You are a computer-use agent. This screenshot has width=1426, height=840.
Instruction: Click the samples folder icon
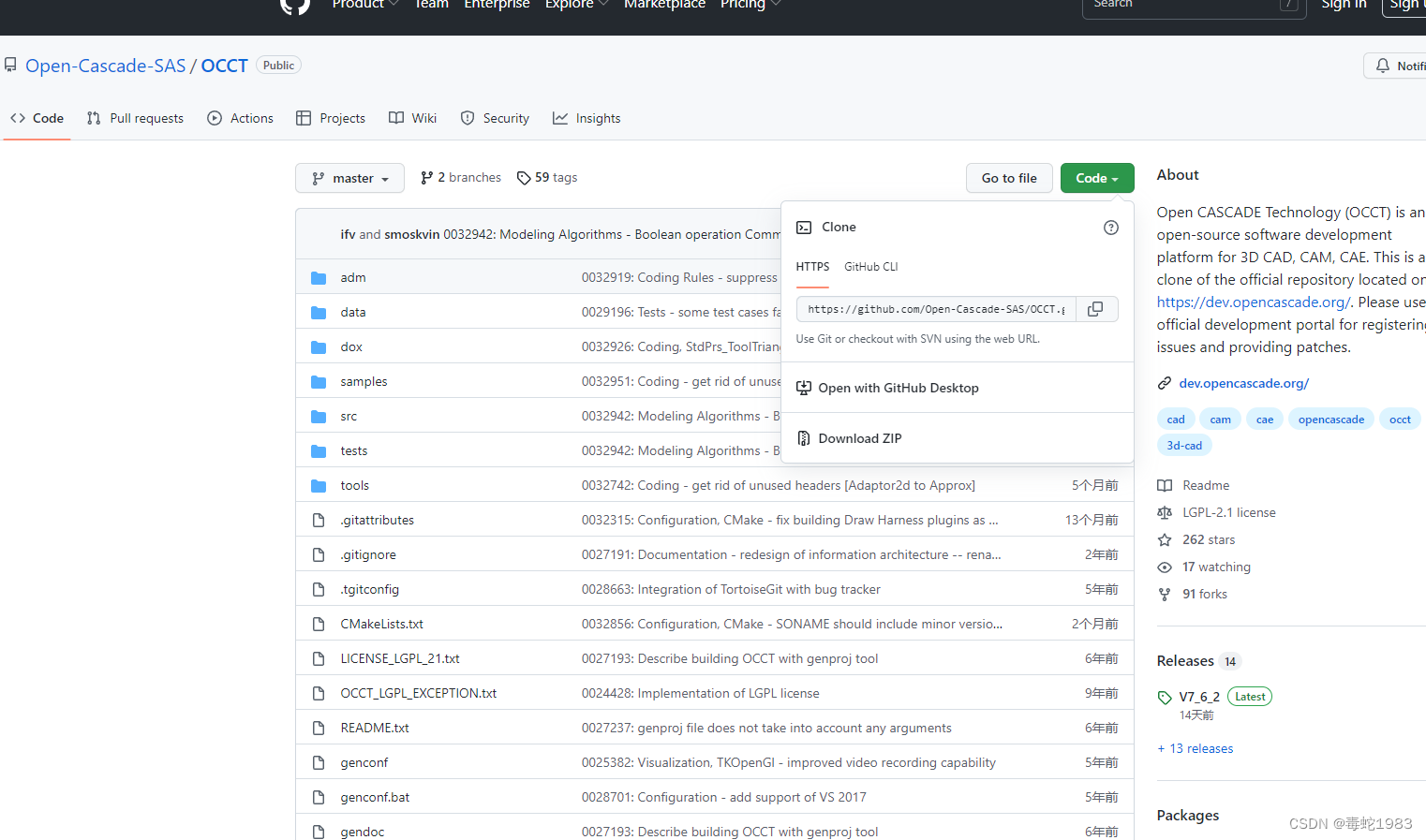pos(319,382)
